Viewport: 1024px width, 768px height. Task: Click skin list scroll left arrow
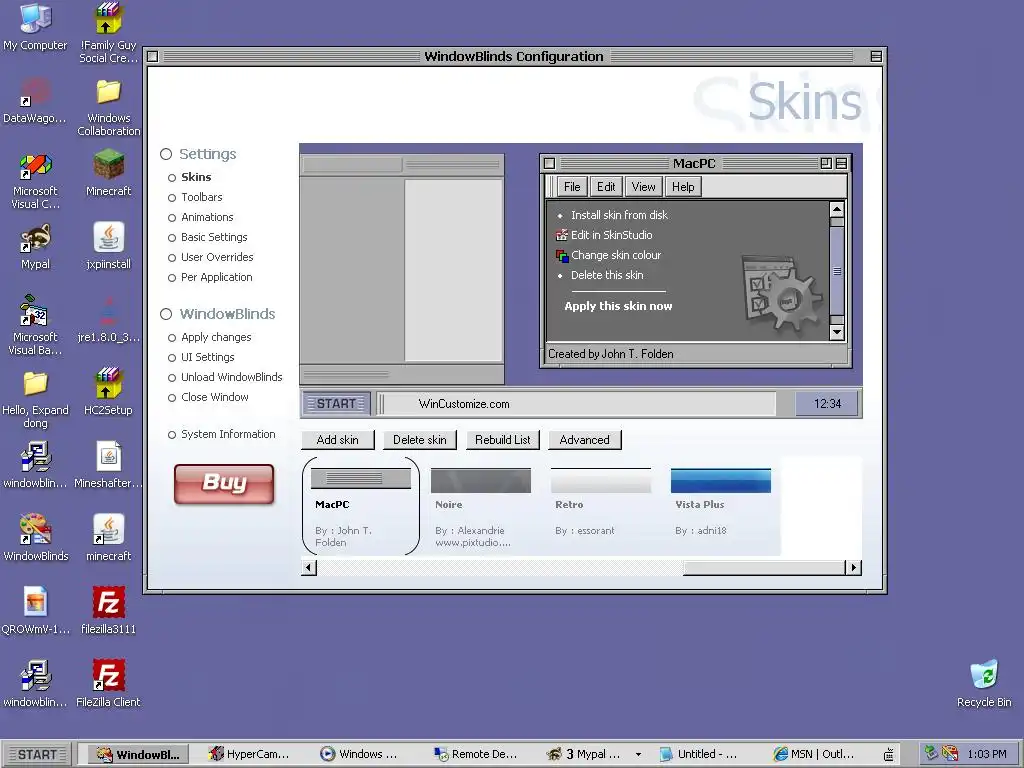(x=310, y=568)
